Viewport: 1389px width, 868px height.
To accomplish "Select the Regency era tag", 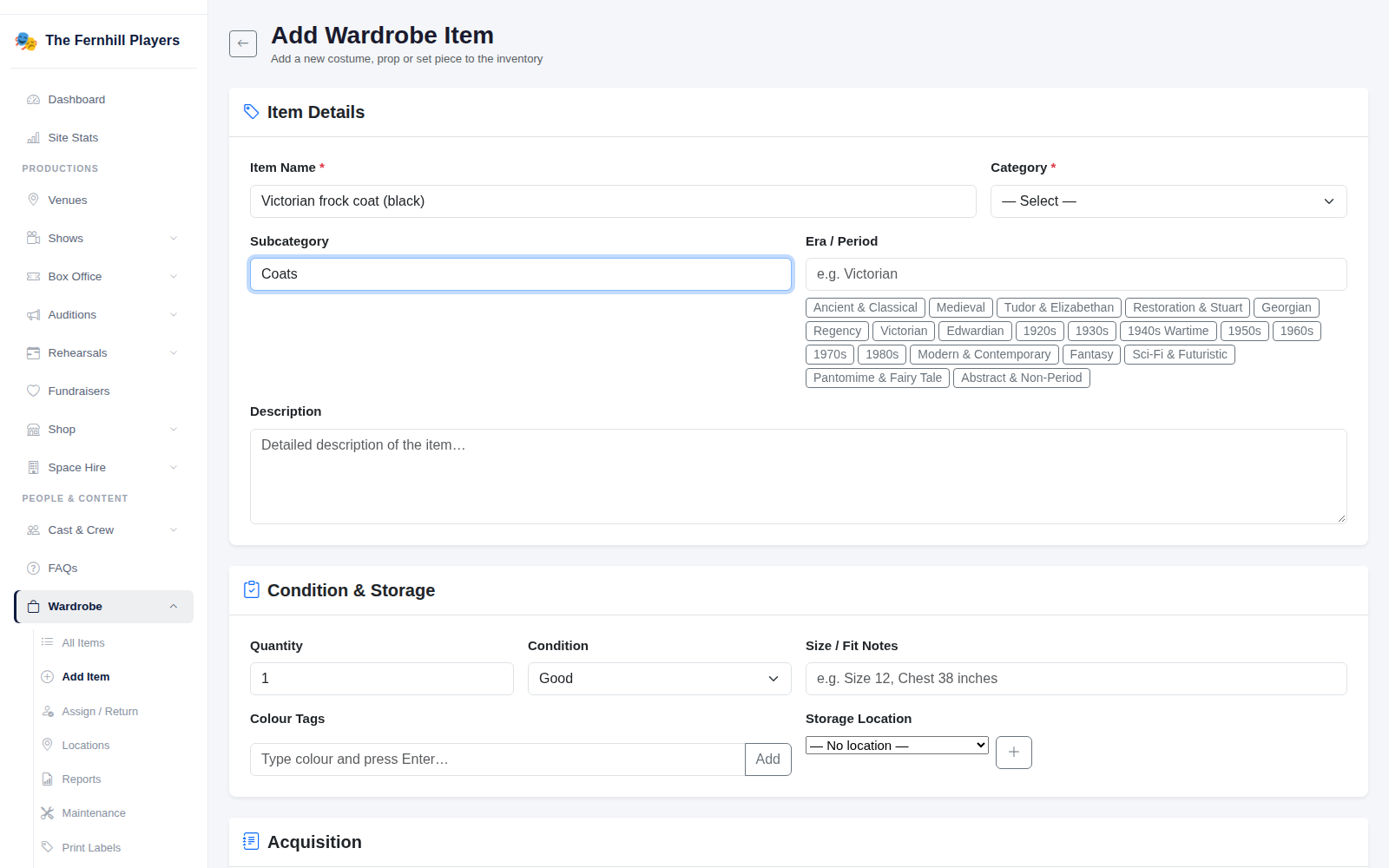I will pyautogui.click(x=837, y=331).
